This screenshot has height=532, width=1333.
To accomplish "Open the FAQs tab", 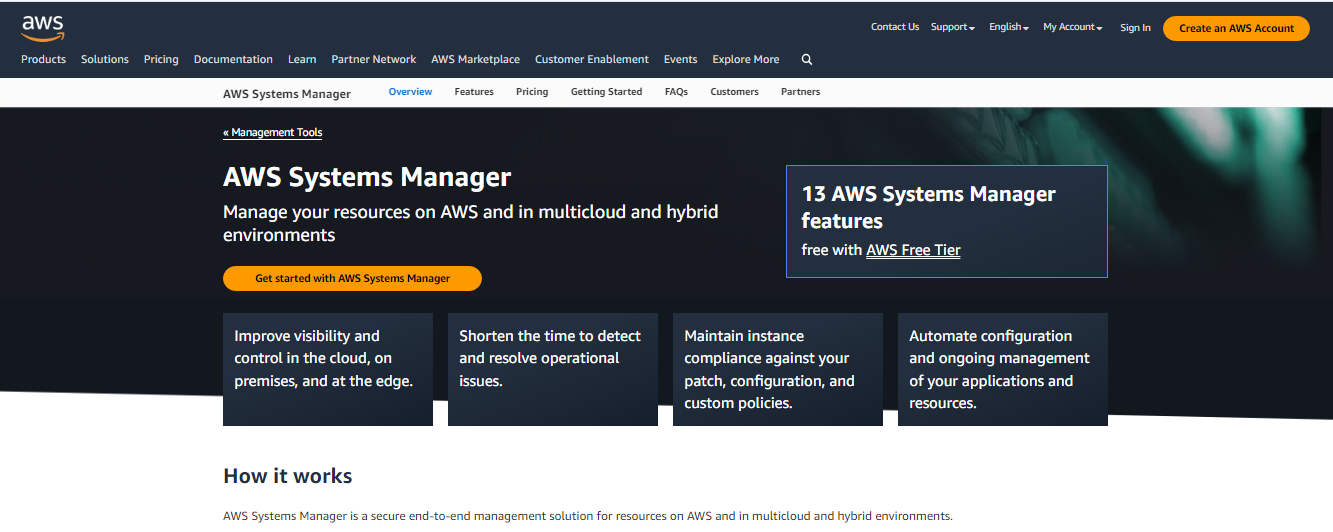I will click(x=676, y=92).
